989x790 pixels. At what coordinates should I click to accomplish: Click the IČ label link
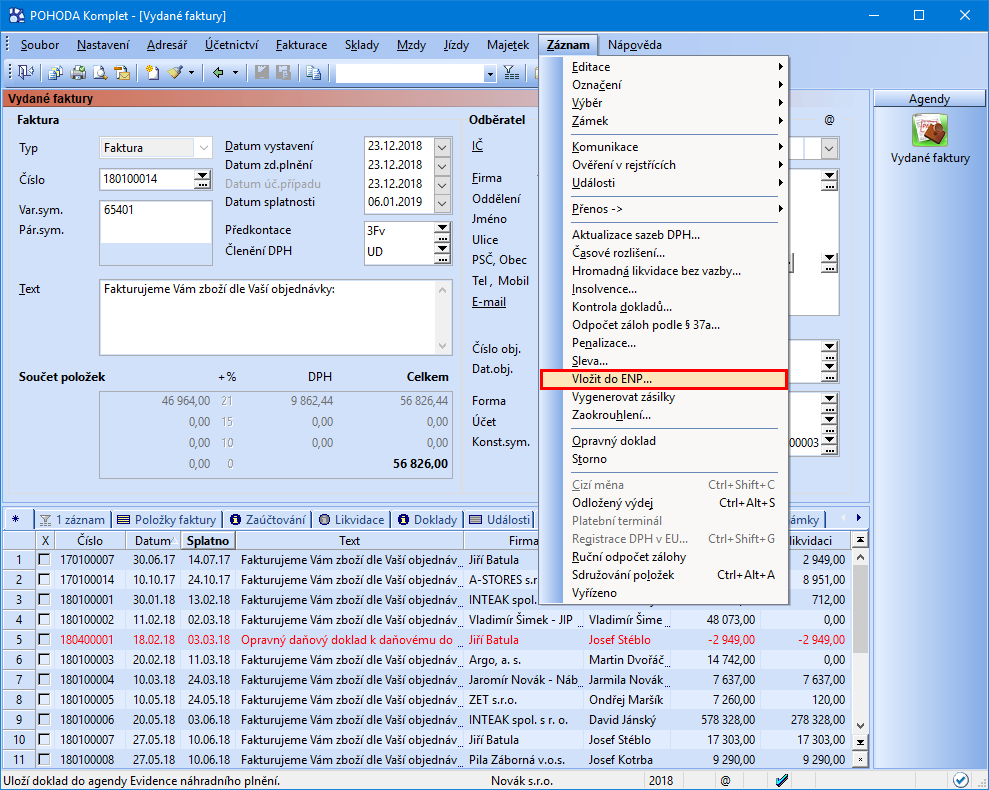coord(477,146)
